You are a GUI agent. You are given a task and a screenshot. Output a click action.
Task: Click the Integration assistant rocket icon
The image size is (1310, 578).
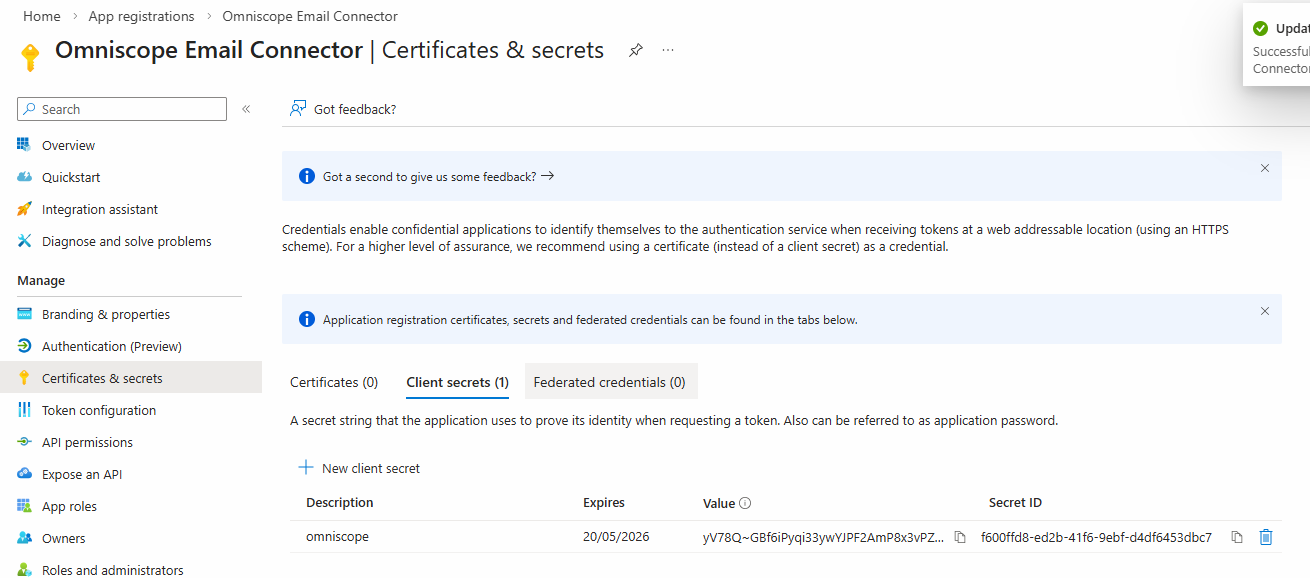click(25, 209)
